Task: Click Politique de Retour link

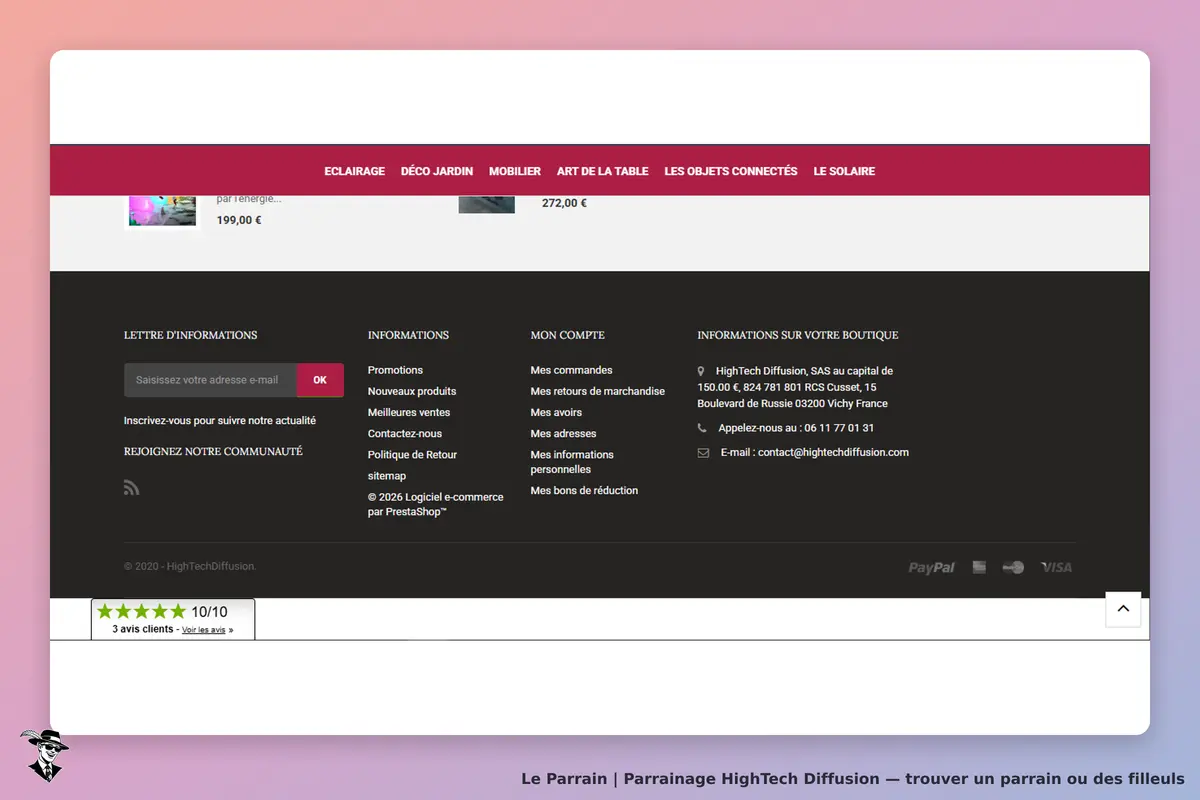Action: 412,454
